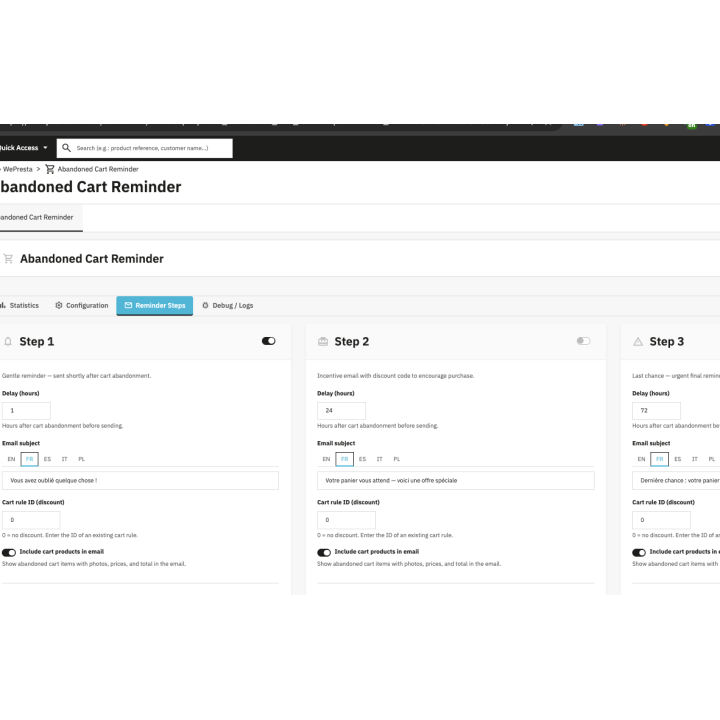Select the ES language tab in Step 2
The image size is (720, 720).
pyautogui.click(x=362, y=459)
